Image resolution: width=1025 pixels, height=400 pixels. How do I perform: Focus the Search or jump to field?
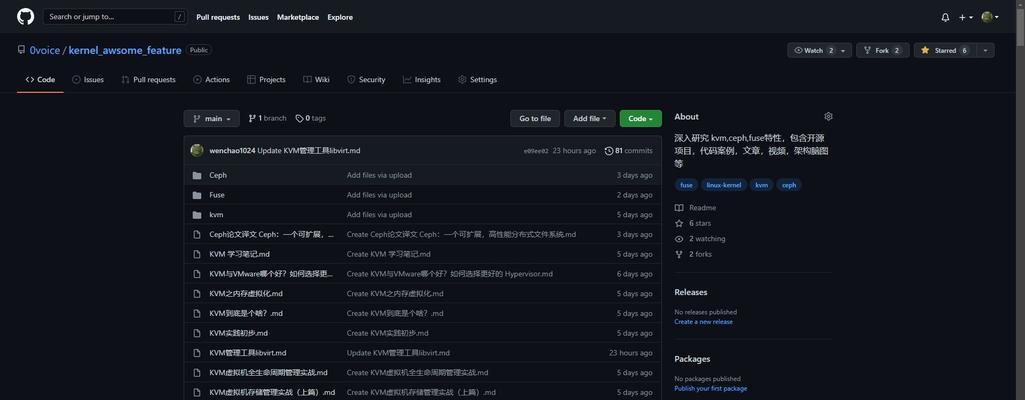click(115, 17)
